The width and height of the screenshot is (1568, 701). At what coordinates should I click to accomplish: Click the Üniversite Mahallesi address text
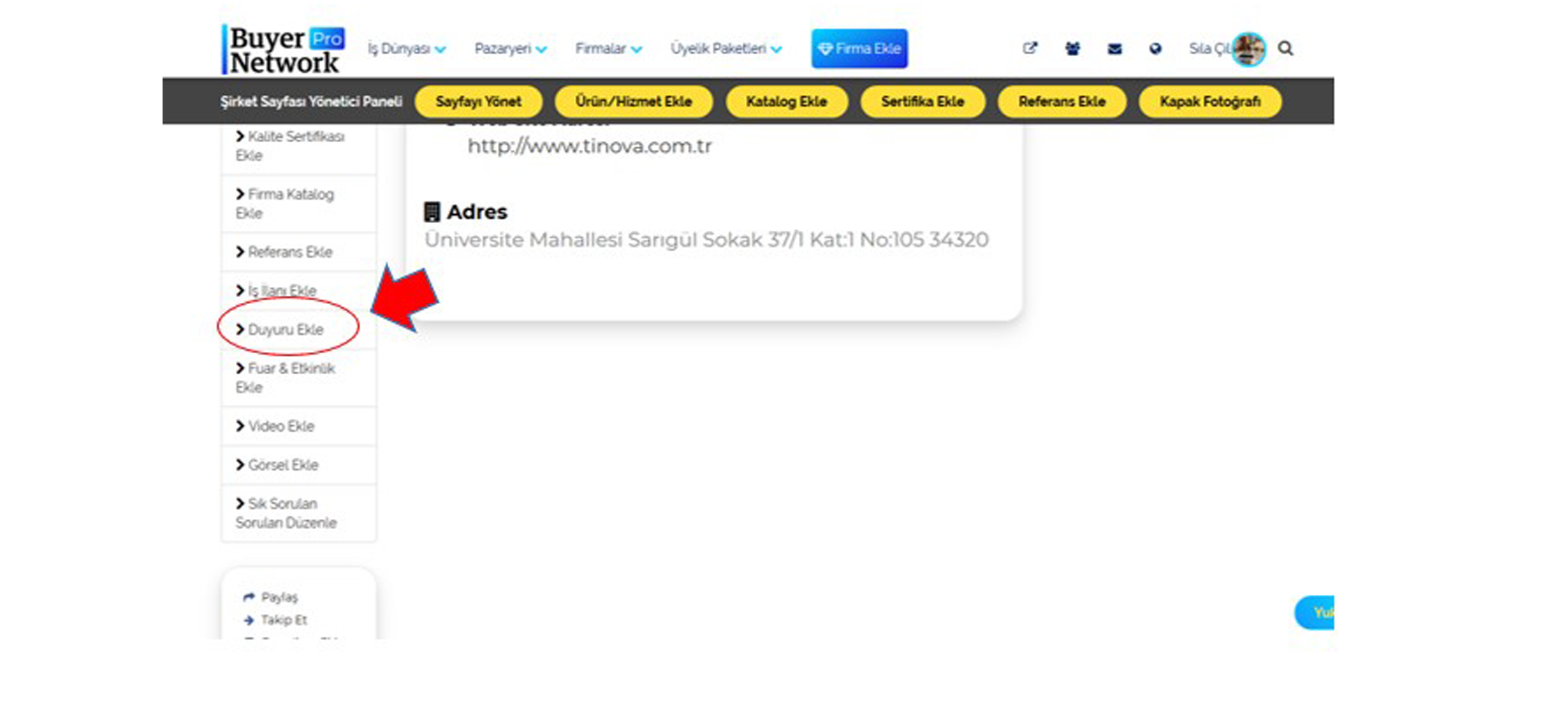(x=707, y=240)
